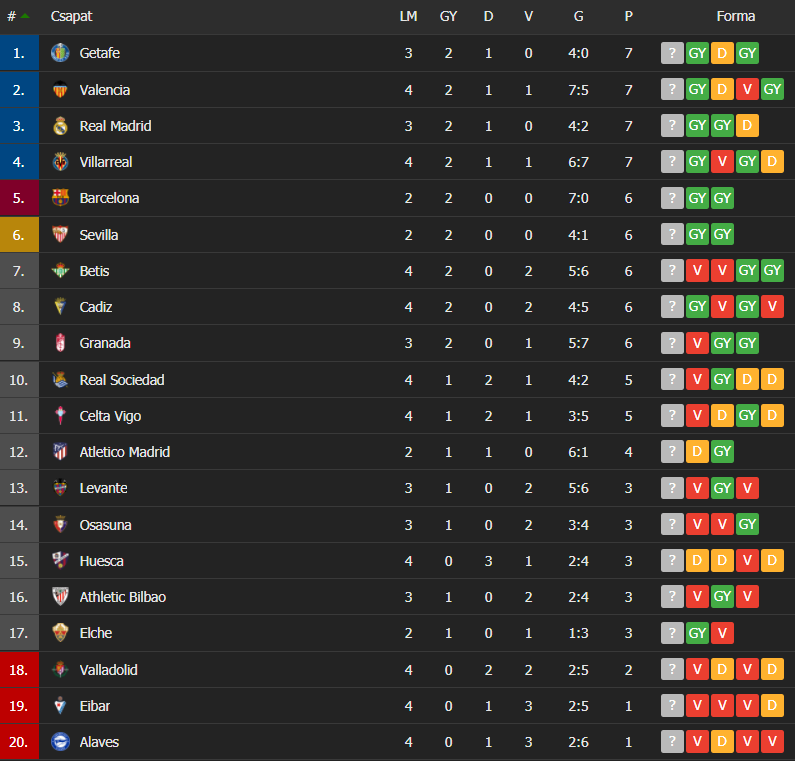Click the Barcelona club crest icon

[x=60, y=198]
